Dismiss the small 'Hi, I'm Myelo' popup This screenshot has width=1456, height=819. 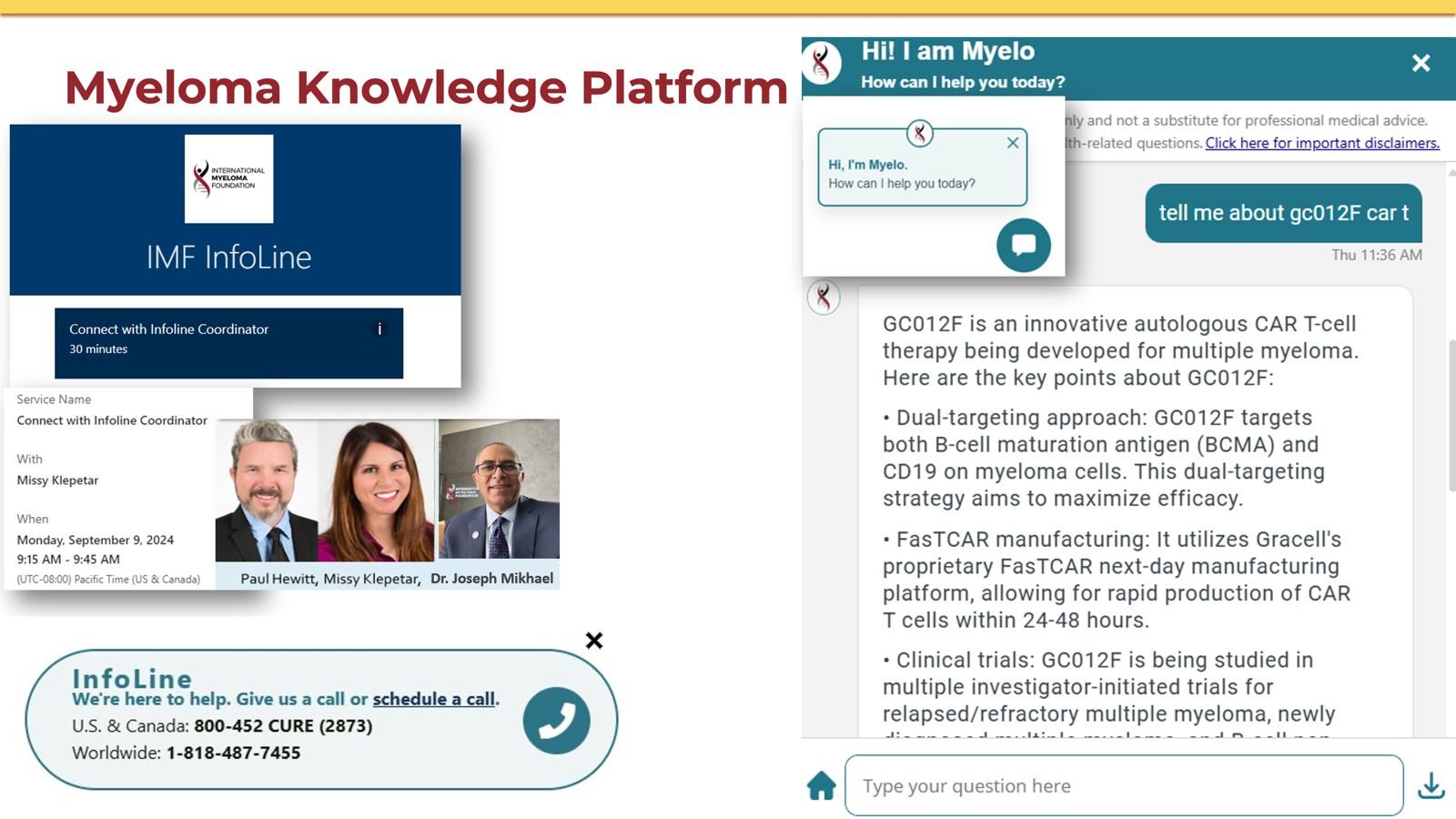[1013, 143]
